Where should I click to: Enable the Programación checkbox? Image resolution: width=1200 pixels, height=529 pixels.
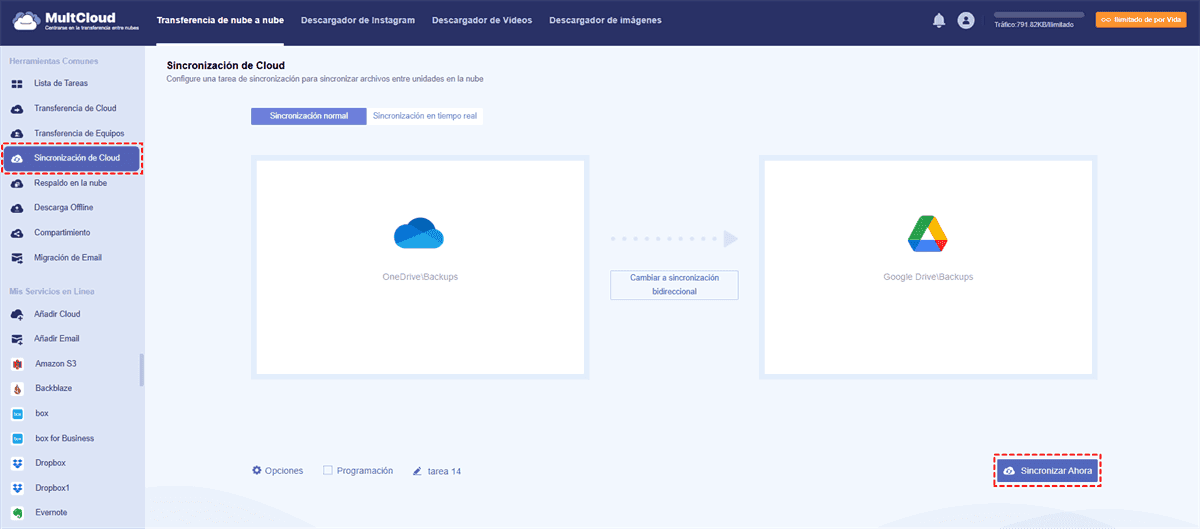click(328, 470)
